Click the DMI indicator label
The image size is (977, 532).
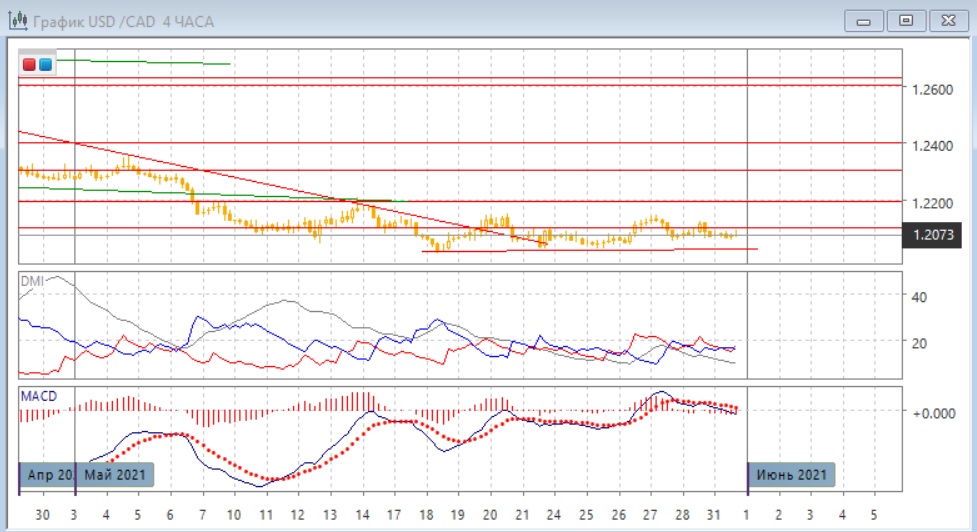point(32,281)
